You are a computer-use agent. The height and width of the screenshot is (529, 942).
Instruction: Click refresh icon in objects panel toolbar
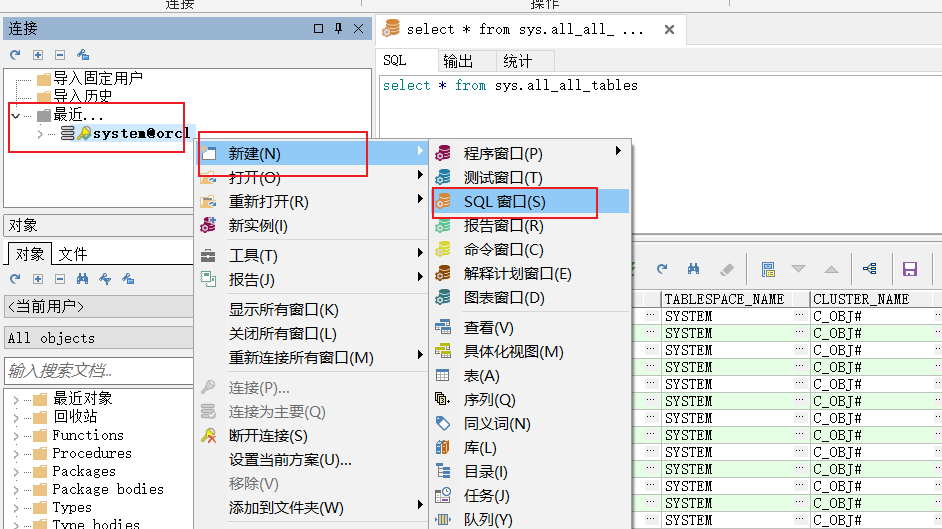tap(15, 279)
